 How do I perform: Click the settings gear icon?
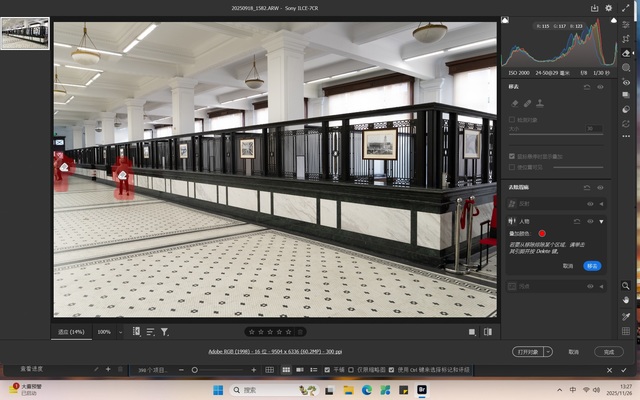coord(608,8)
